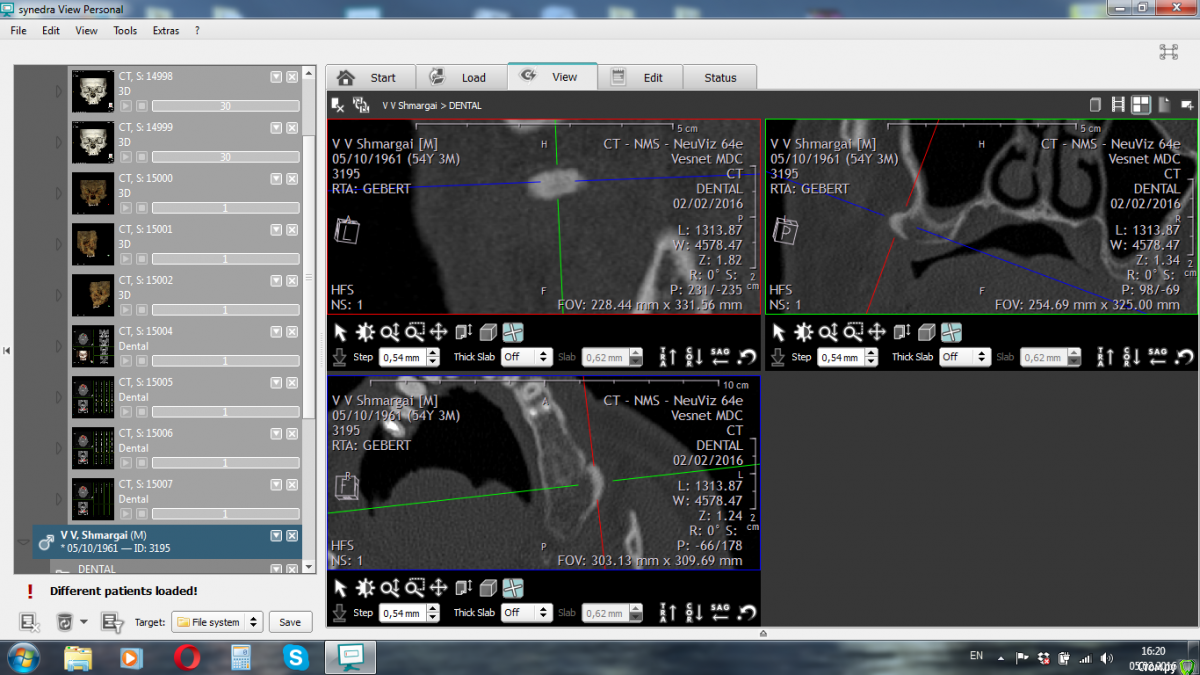Click the TRA orientation icon in top-right viewer
Viewport: 1200px width, 675px height.
[x=1105, y=357]
